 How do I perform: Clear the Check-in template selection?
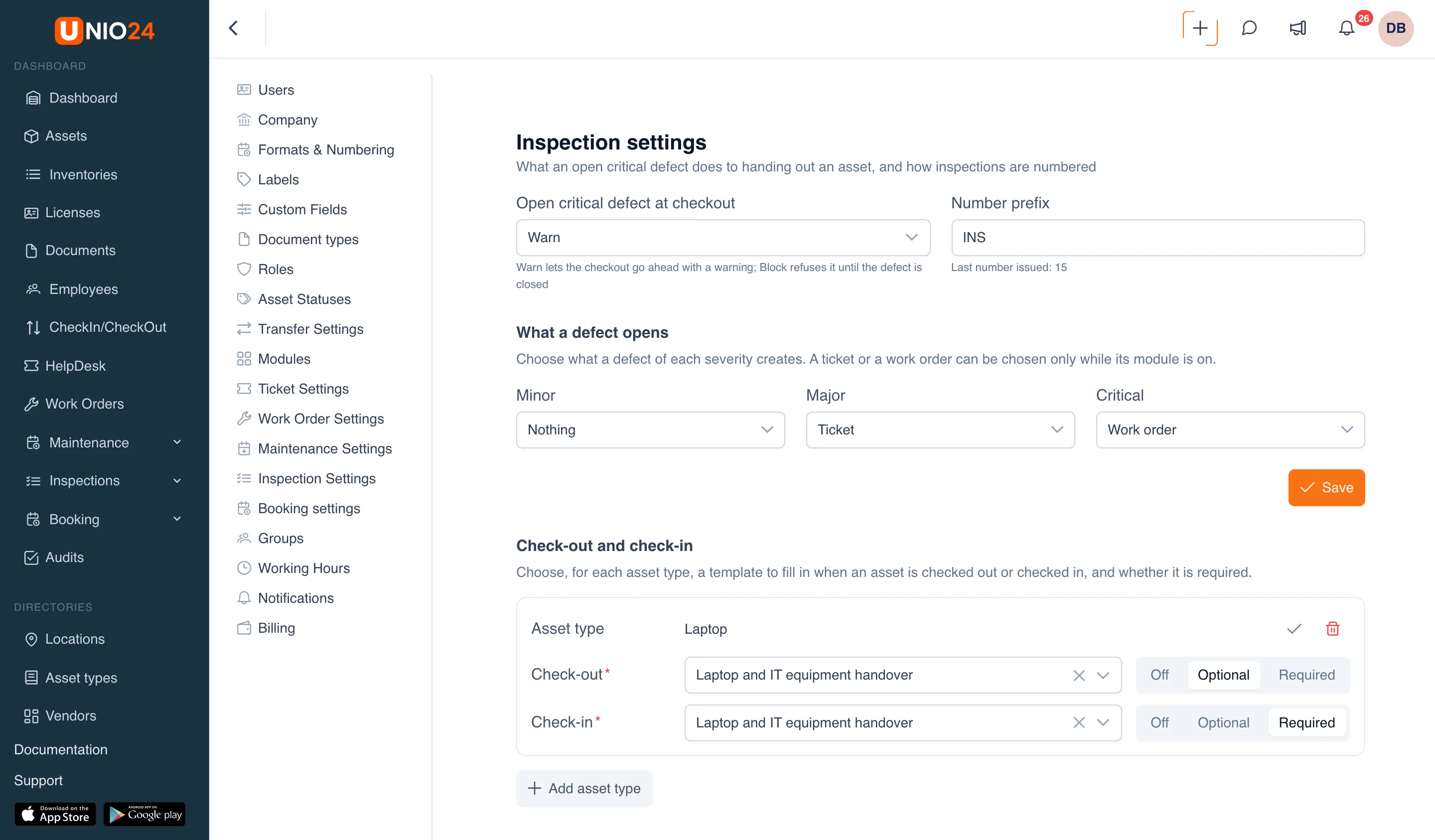coord(1079,722)
